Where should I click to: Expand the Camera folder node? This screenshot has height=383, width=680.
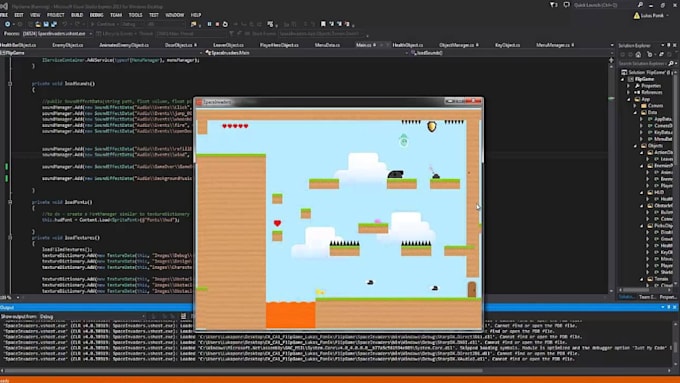[635, 106]
